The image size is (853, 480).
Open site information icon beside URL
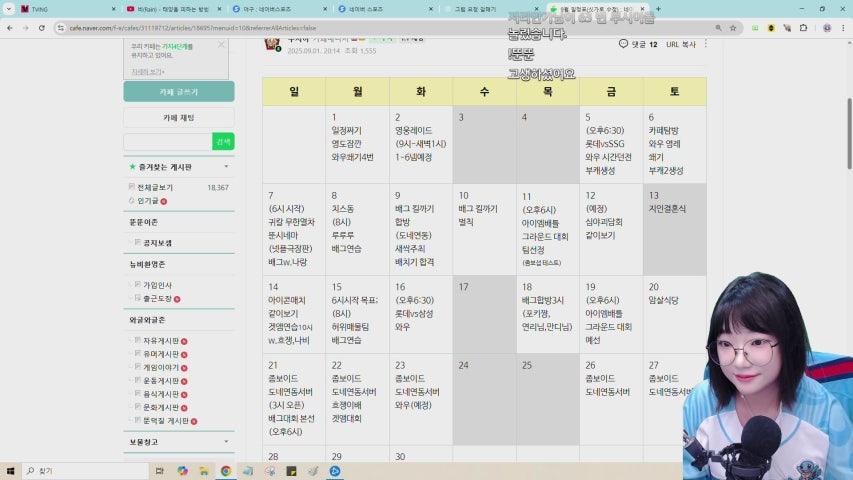click(60, 28)
